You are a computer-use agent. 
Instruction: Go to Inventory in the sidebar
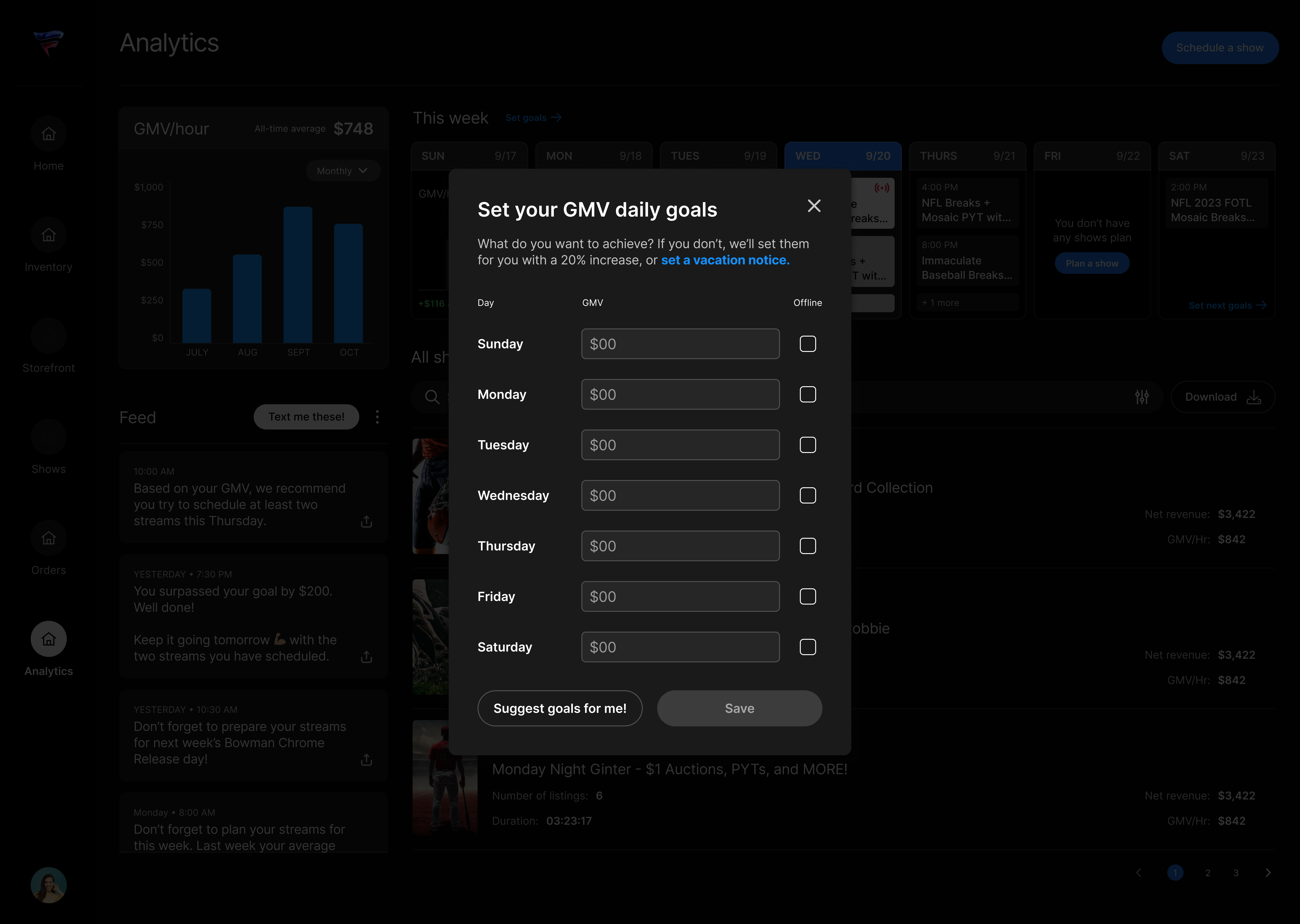[x=48, y=235]
